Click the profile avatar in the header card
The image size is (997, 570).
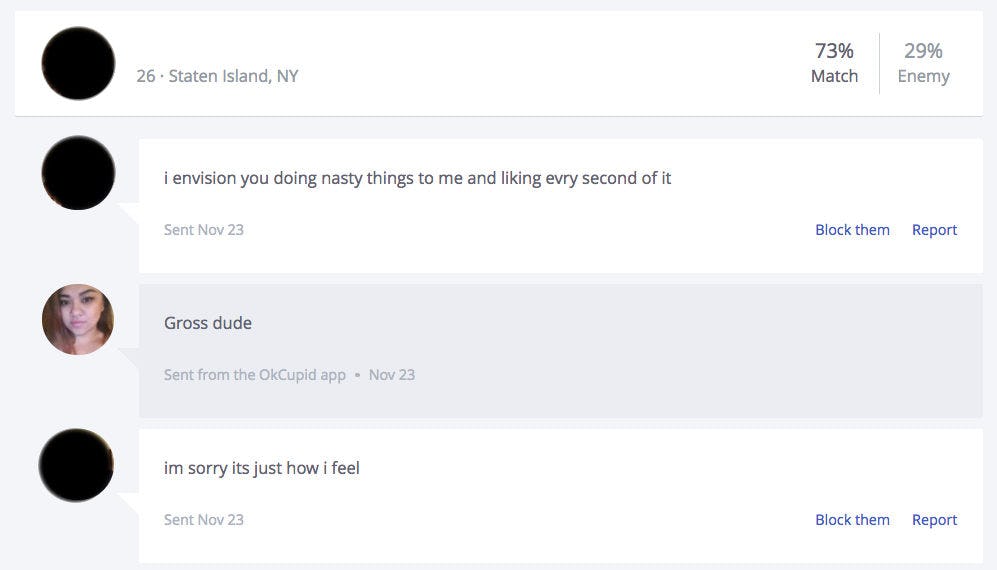(x=78, y=63)
